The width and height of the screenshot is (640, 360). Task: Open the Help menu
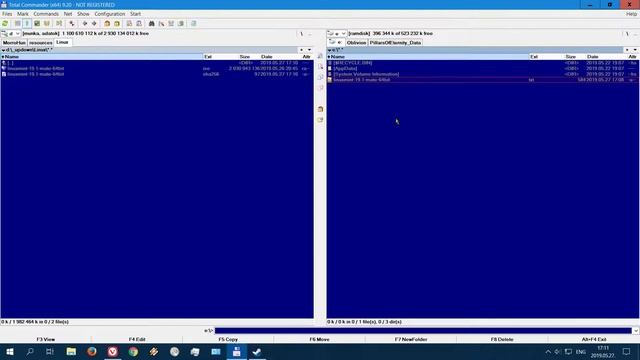[631, 14]
